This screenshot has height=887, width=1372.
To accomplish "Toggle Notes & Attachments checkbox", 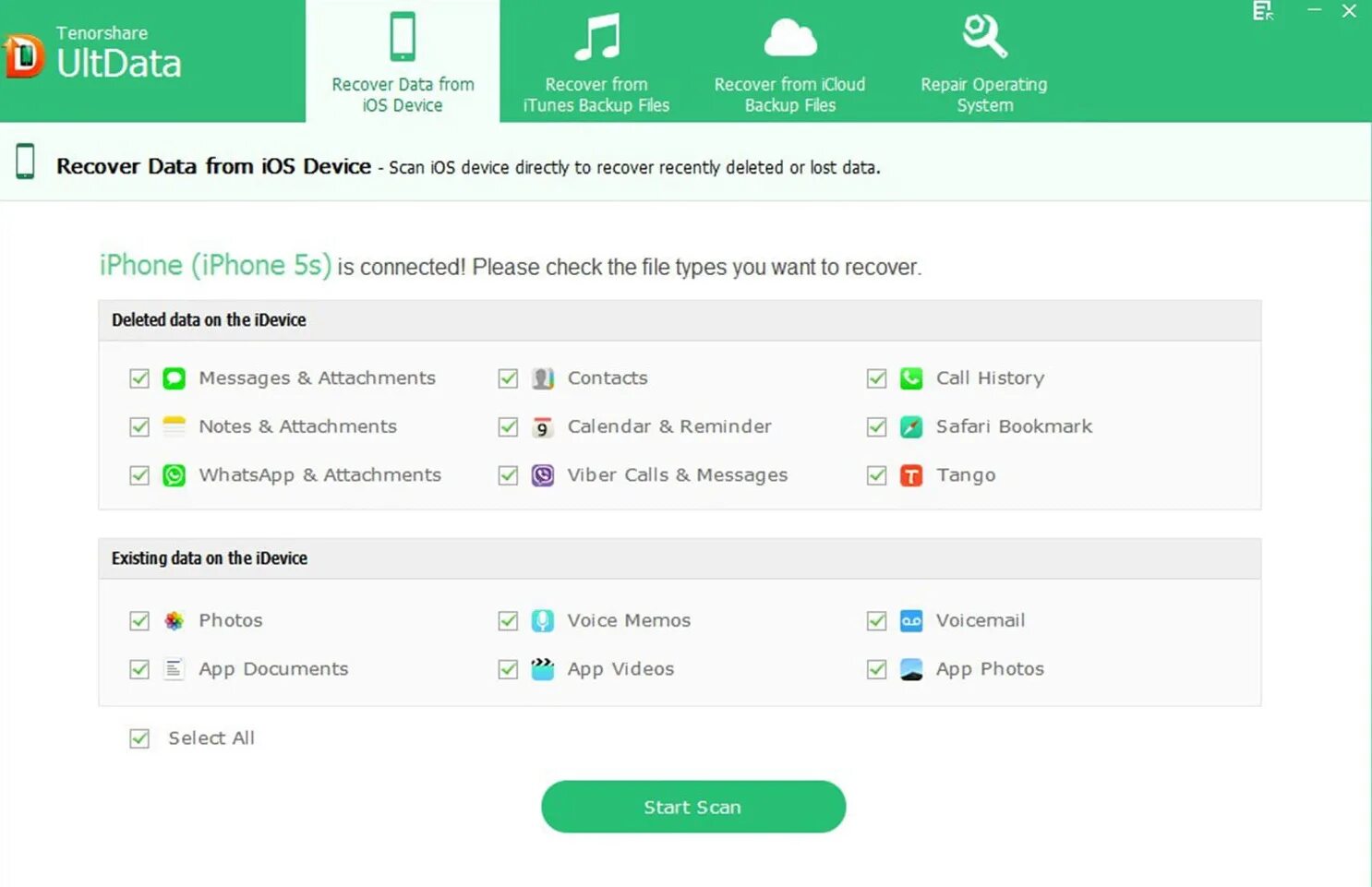I will (x=139, y=426).
